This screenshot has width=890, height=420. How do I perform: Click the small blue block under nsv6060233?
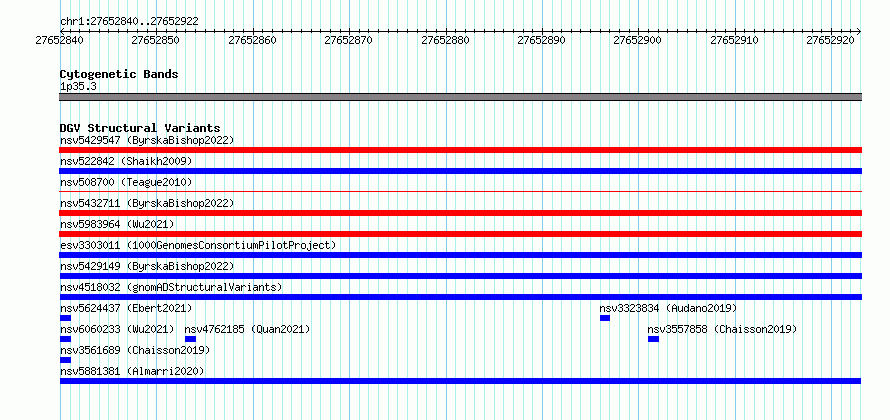pos(65,339)
